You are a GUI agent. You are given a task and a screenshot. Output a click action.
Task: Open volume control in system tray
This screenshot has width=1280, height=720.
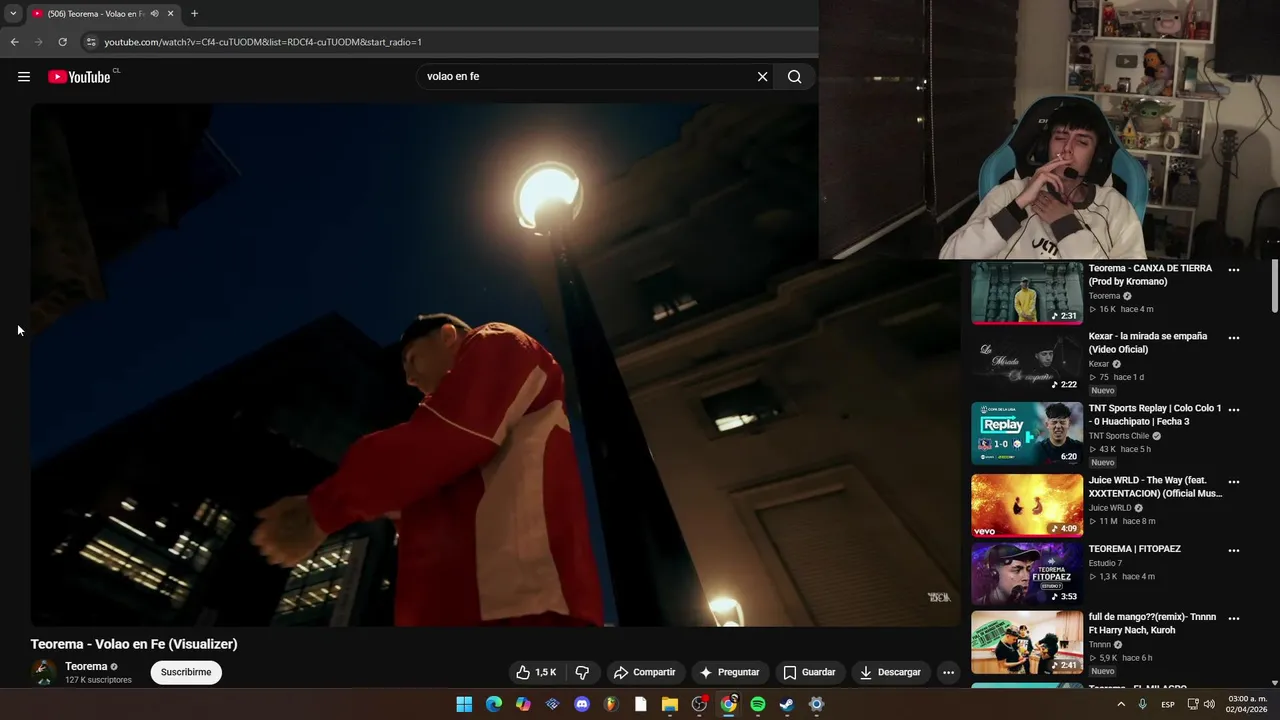(1210, 704)
